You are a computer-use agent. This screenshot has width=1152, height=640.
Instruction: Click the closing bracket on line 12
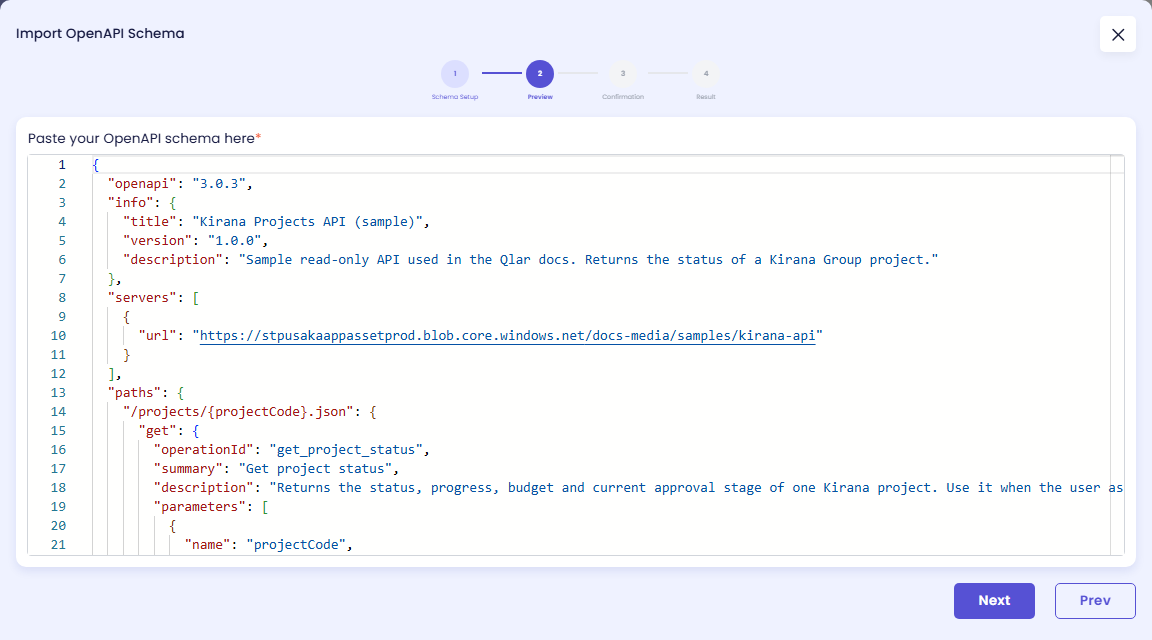[111, 374]
